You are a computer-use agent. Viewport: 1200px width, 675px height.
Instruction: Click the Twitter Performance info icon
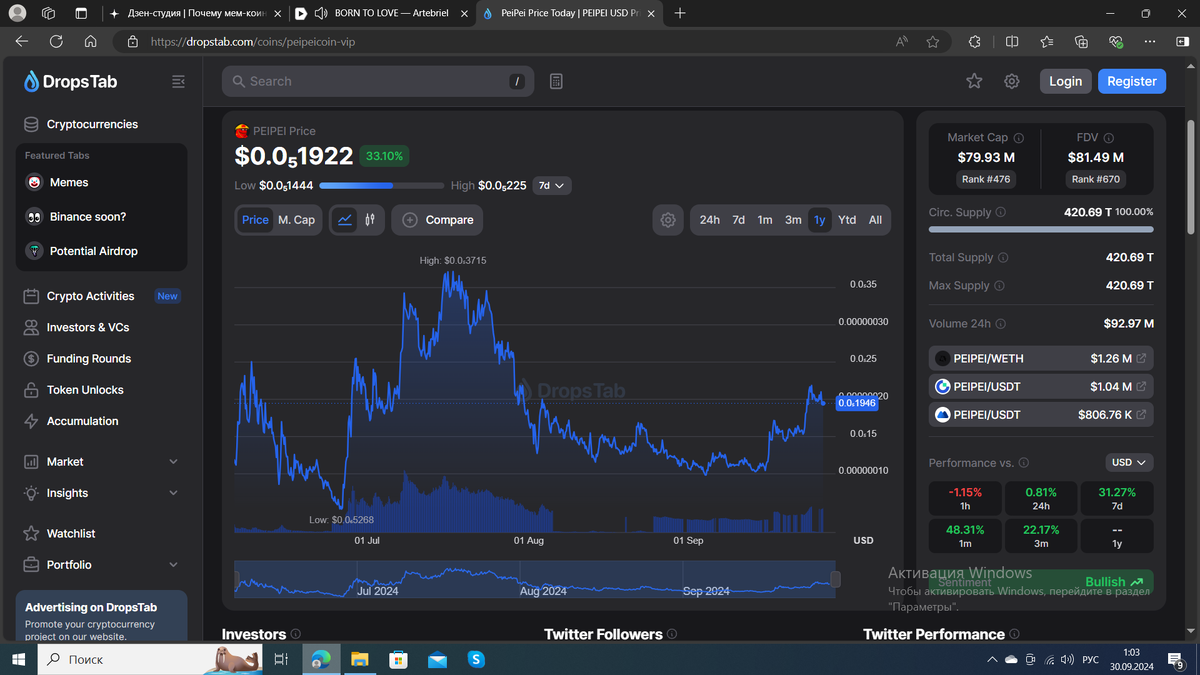click(x=1014, y=634)
